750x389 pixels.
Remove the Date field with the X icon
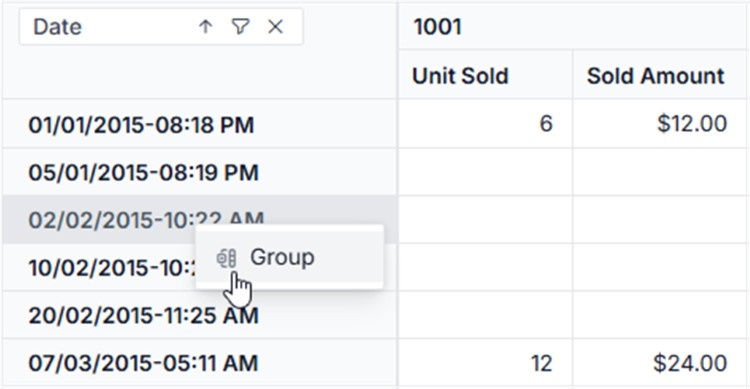pyautogui.click(x=276, y=27)
